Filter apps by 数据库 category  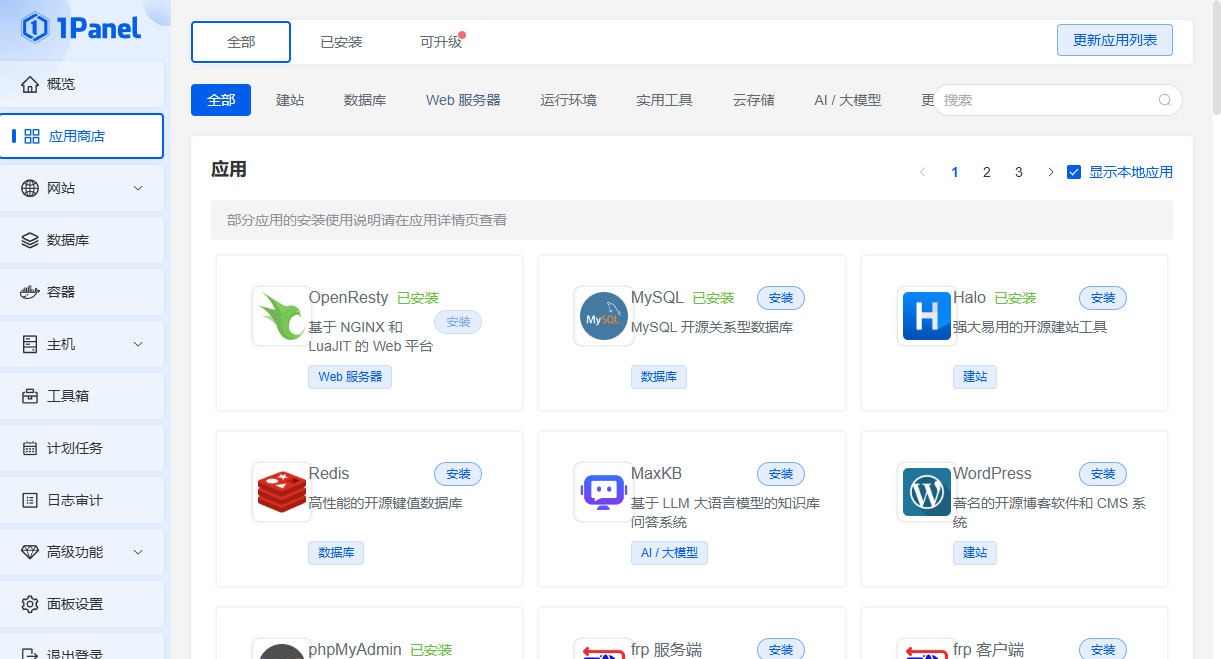click(x=365, y=100)
